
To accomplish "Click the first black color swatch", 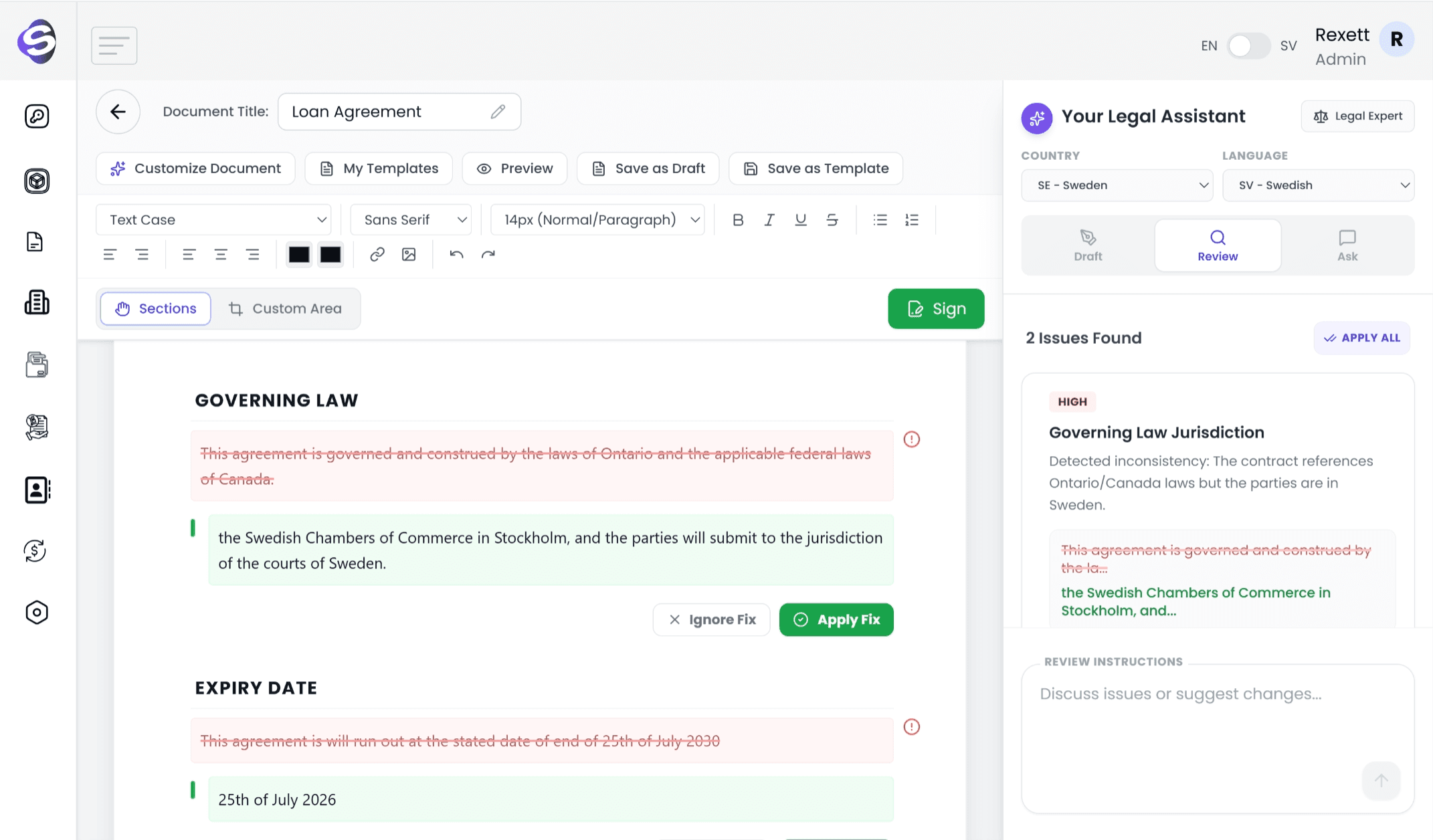I will (x=299, y=255).
